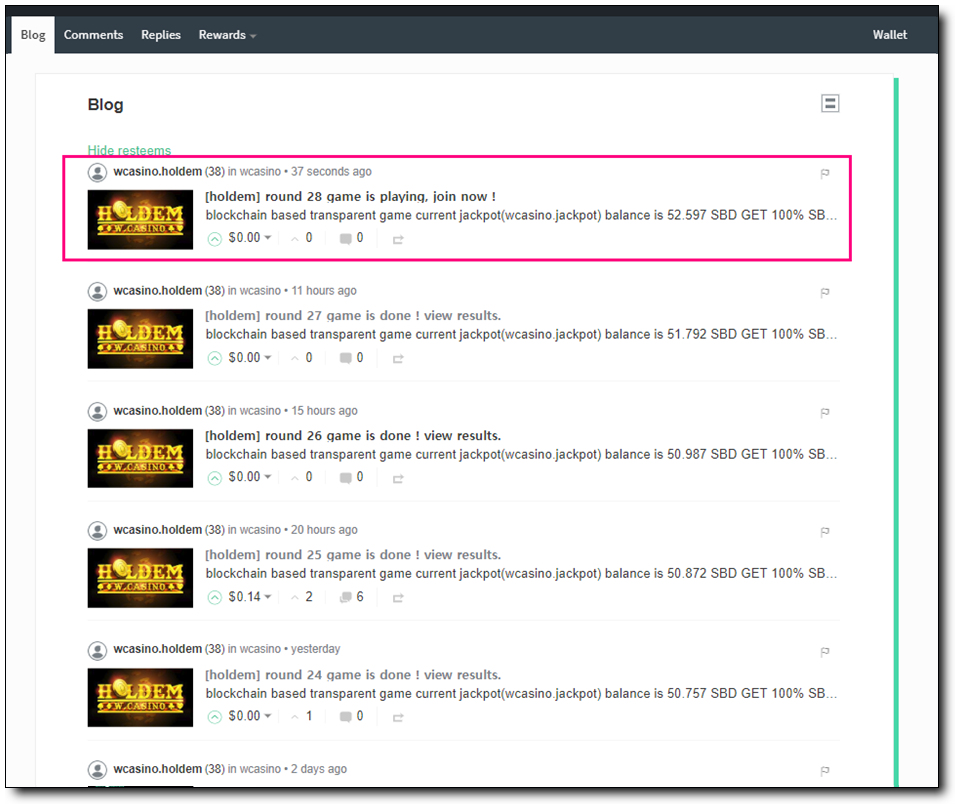
Task: Expand payout dropdown on round 26 post
Action: click(250, 477)
